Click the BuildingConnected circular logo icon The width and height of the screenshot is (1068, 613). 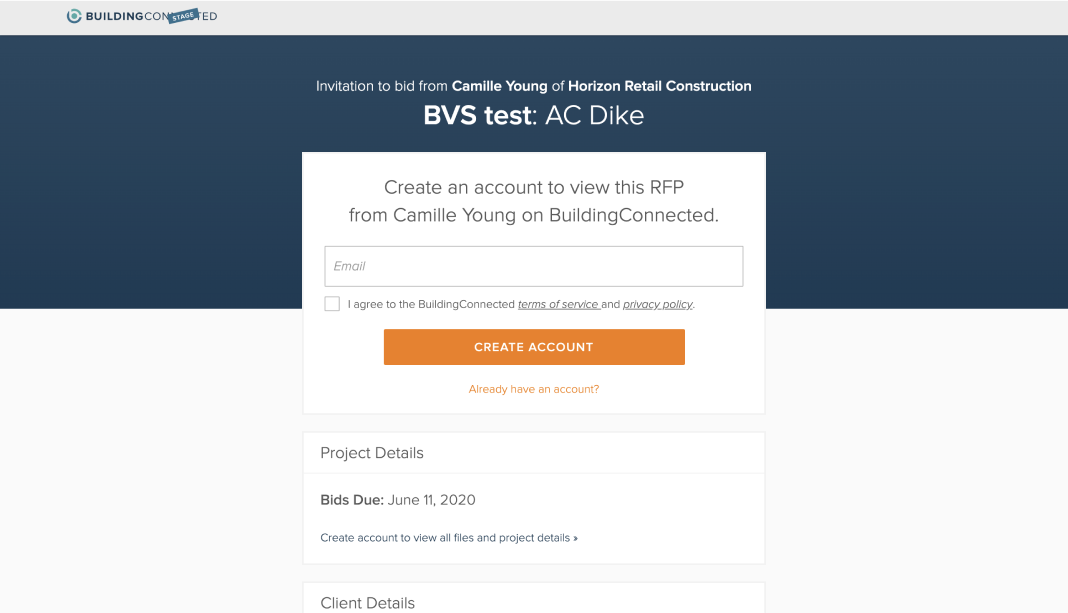(74, 16)
